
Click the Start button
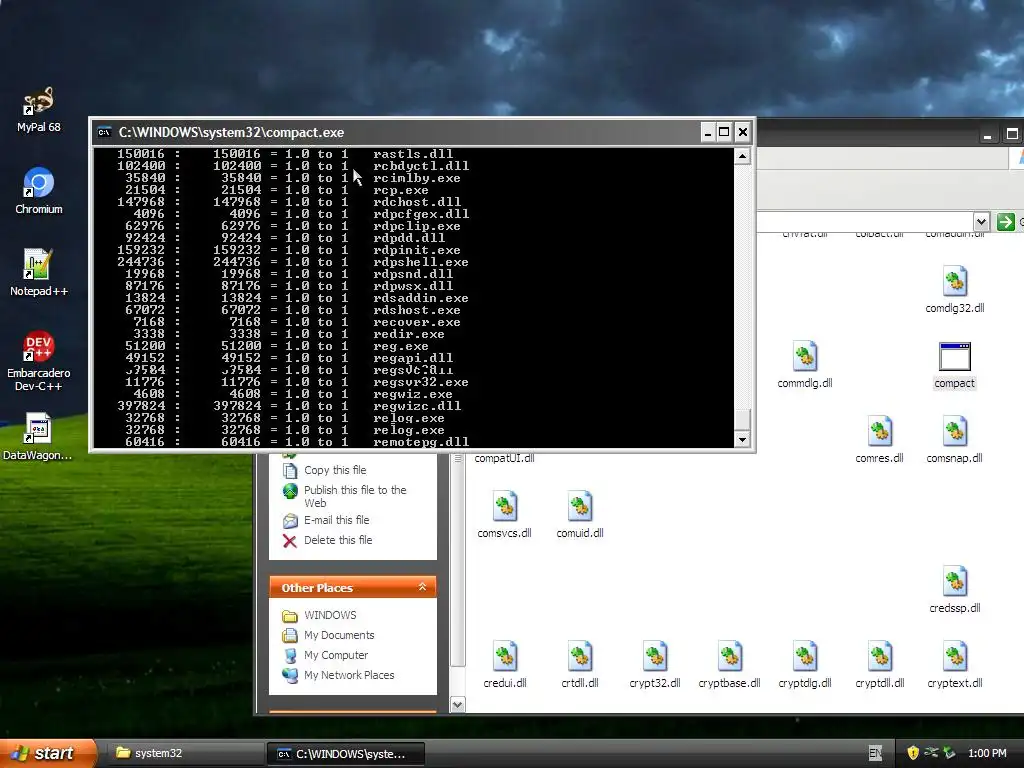pos(48,753)
